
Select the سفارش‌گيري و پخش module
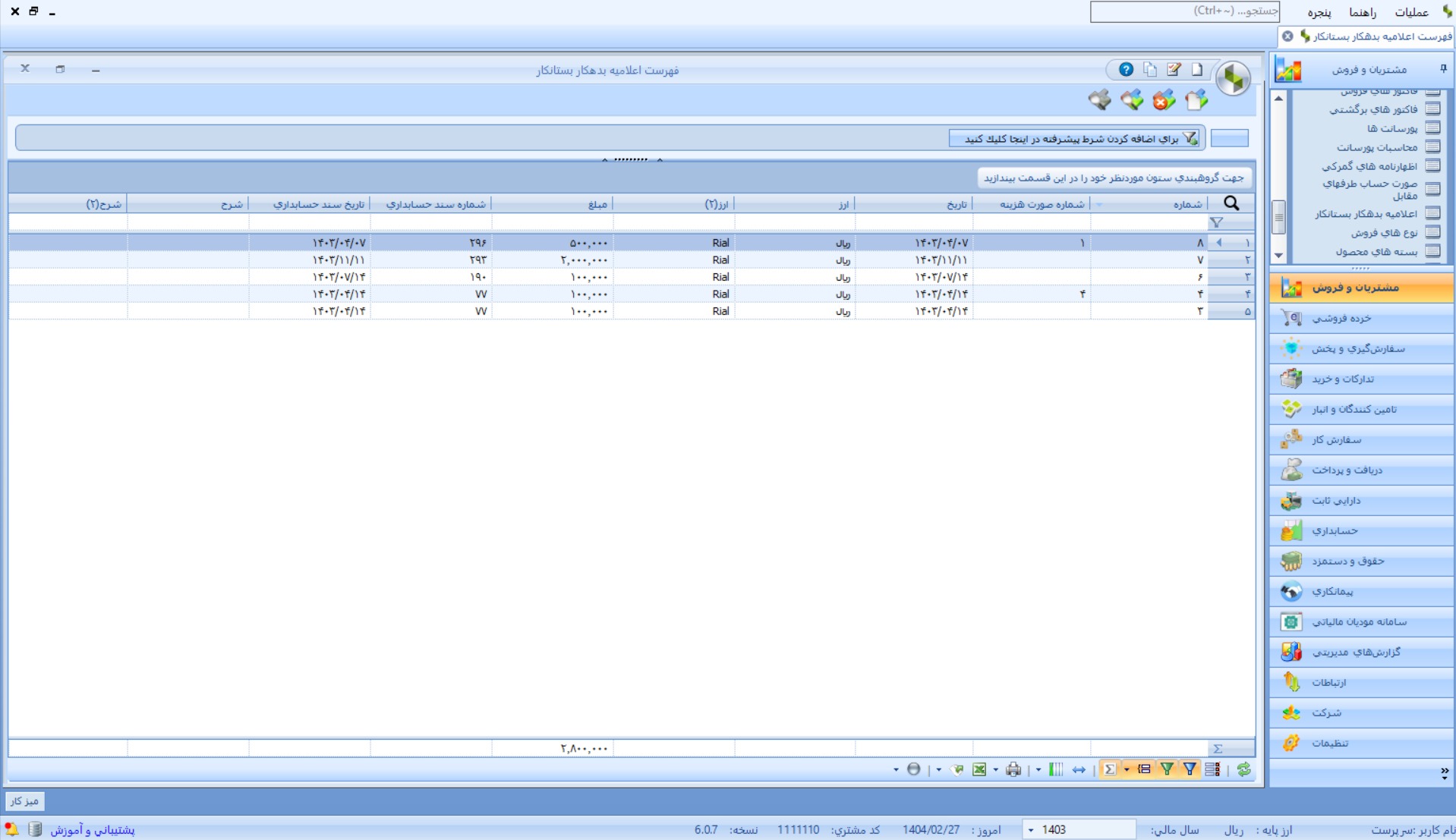pos(1361,348)
